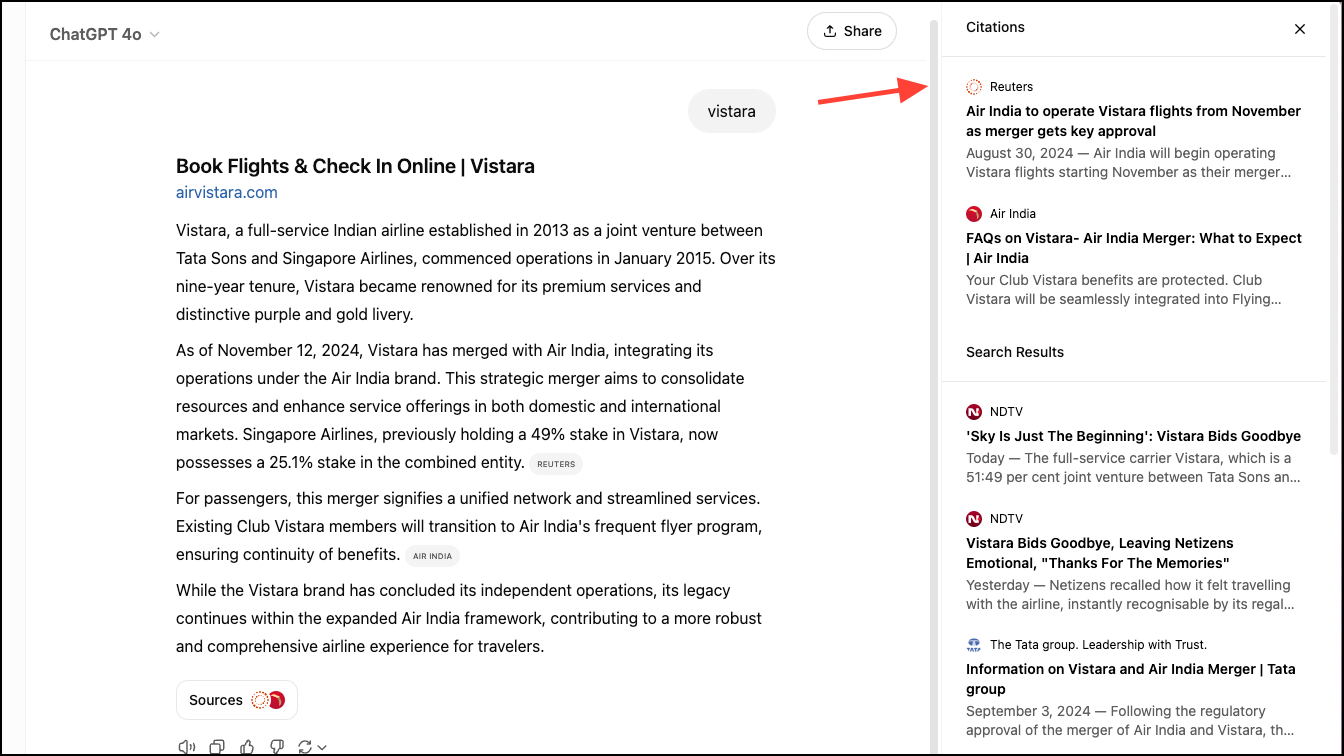Open FAQs on Vistara- Air India Merger citation
This screenshot has width=1344, height=756.
[1134, 248]
